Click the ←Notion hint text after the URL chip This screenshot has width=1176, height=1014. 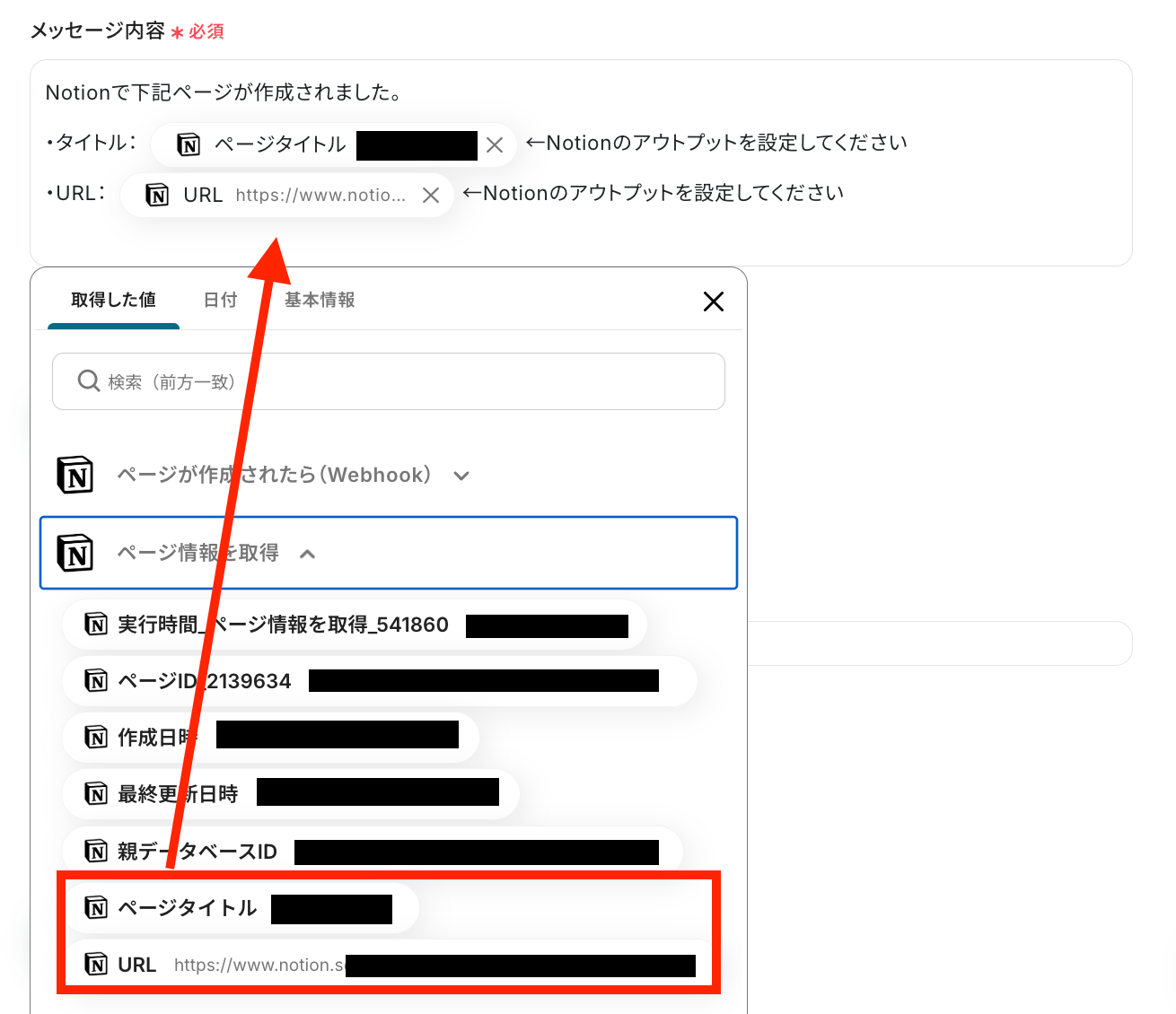click(654, 193)
